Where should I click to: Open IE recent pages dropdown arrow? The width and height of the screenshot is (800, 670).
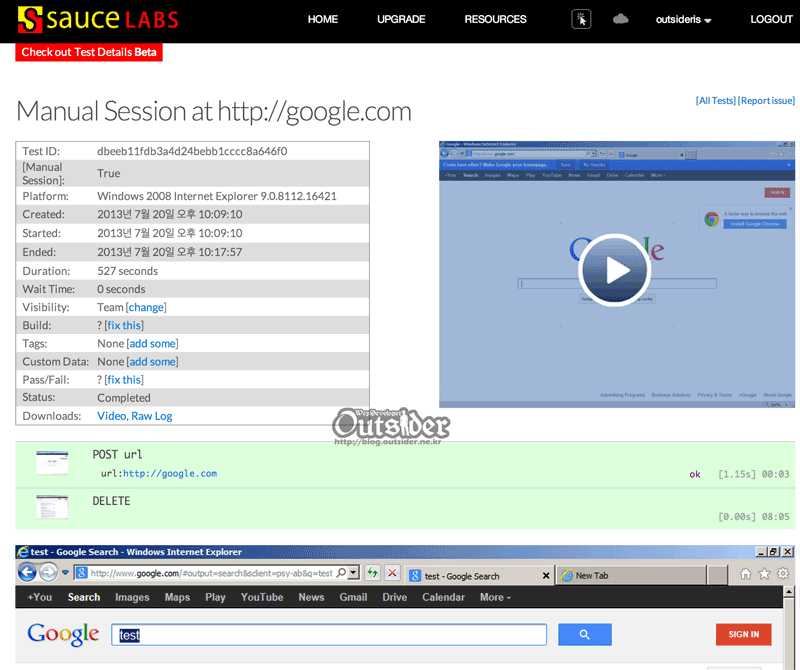(x=65, y=573)
